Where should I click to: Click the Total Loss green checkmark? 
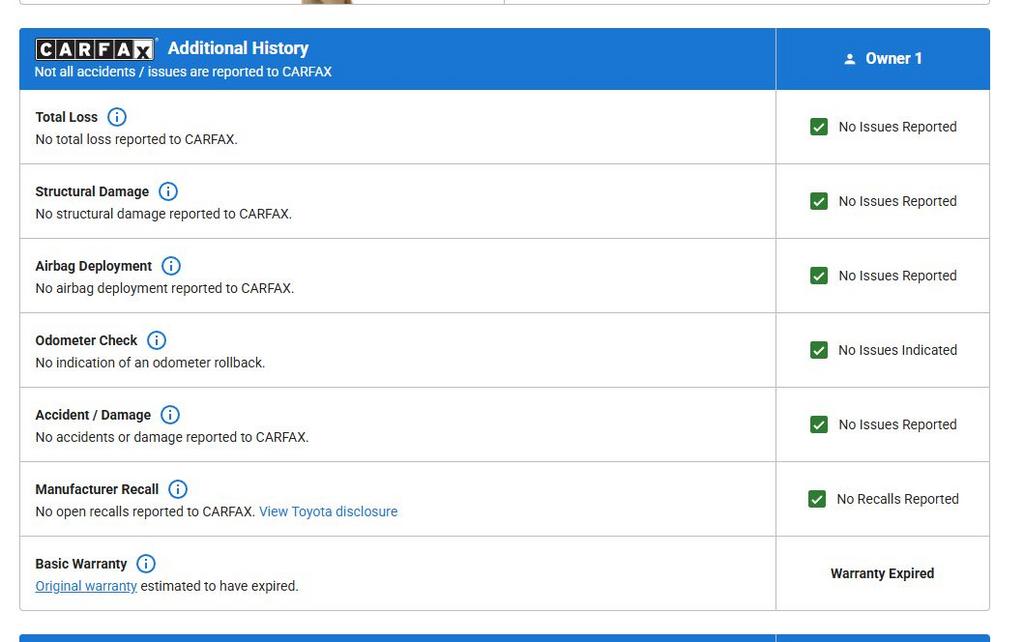pos(819,127)
